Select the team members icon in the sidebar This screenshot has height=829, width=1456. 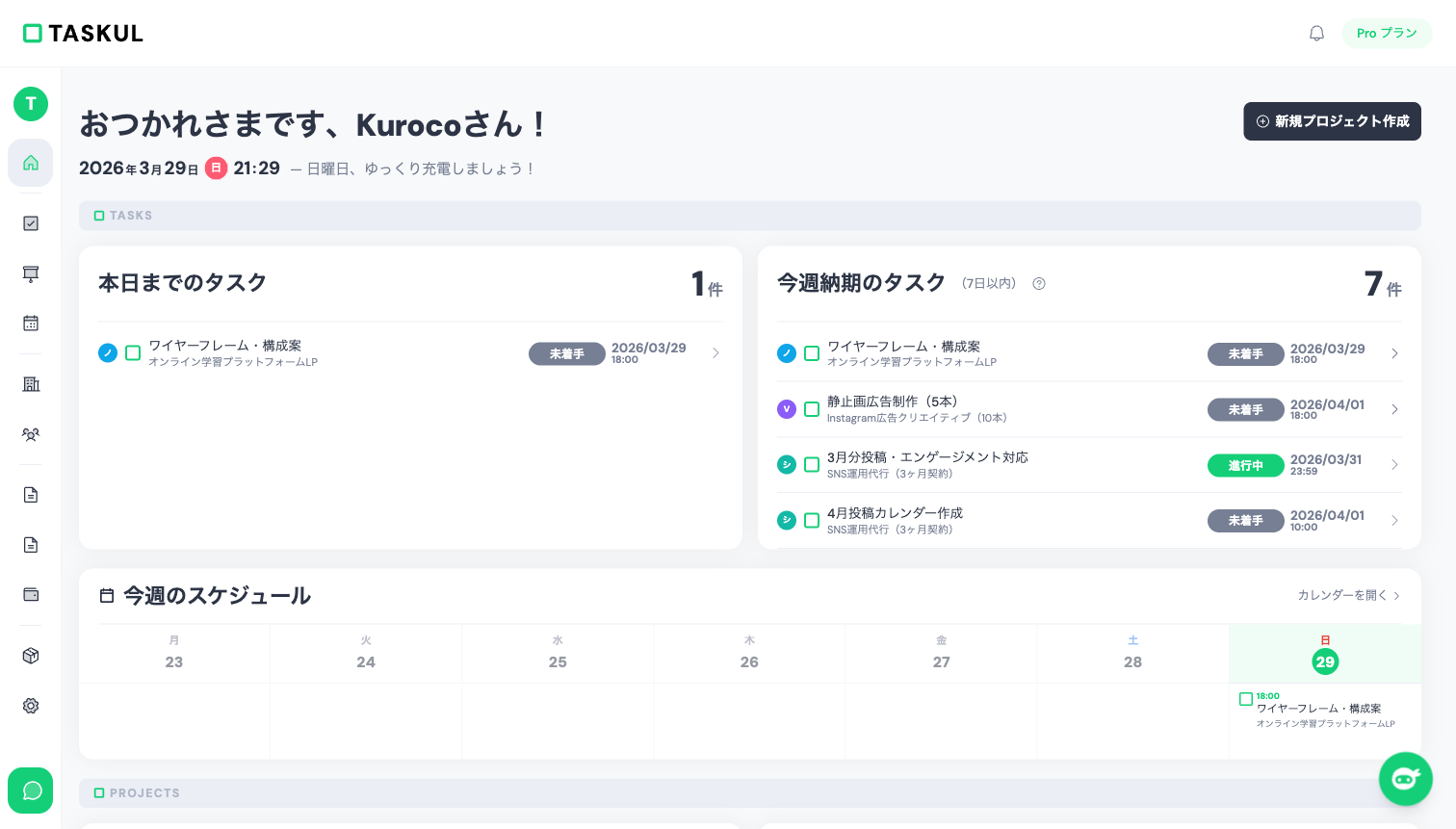click(30, 434)
